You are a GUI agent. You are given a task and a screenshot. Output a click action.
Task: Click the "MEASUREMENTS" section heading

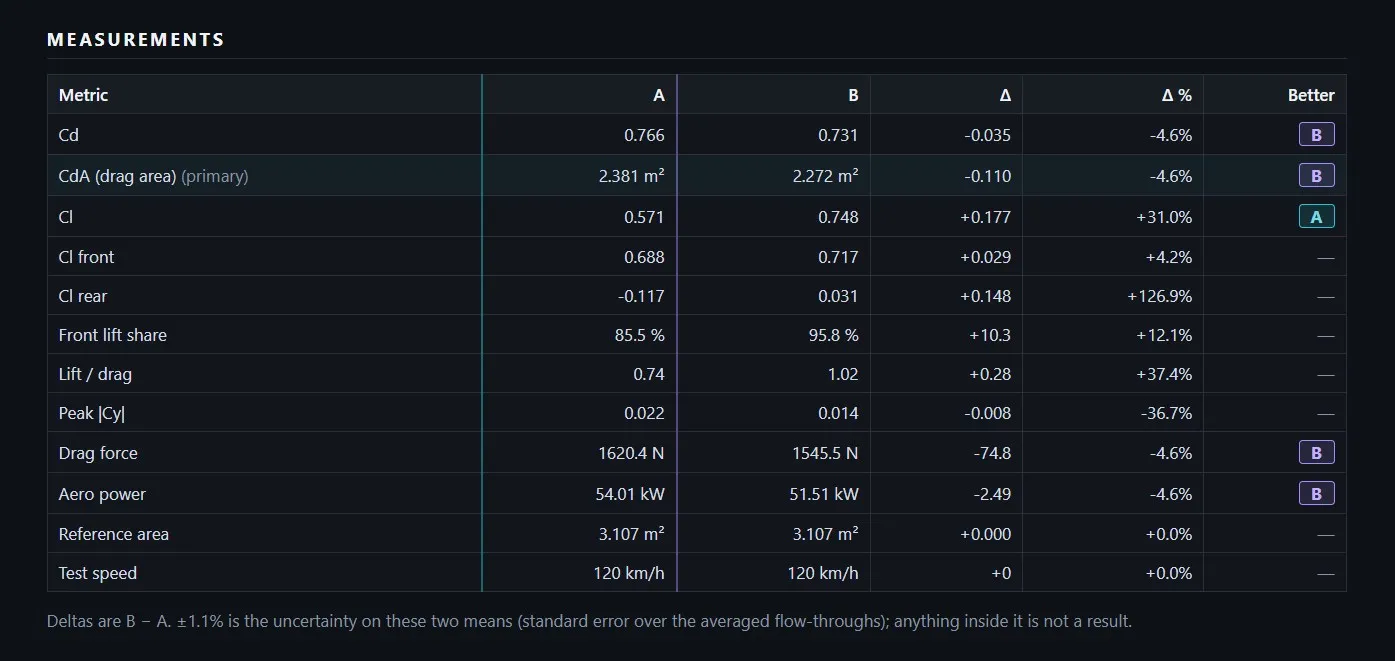click(x=136, y=40)
